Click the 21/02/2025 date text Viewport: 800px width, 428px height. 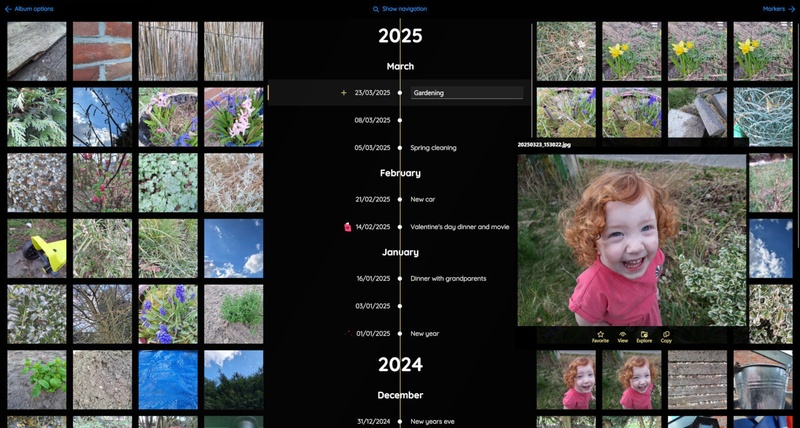pos(372,199)
